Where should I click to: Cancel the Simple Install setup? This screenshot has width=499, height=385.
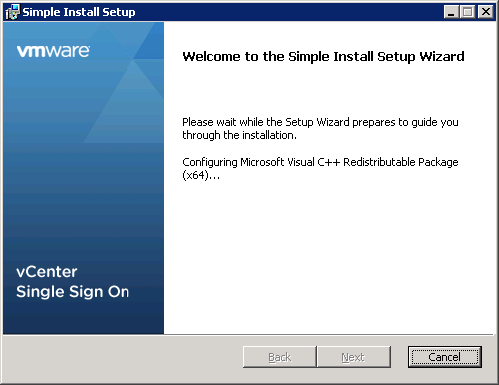445,357
